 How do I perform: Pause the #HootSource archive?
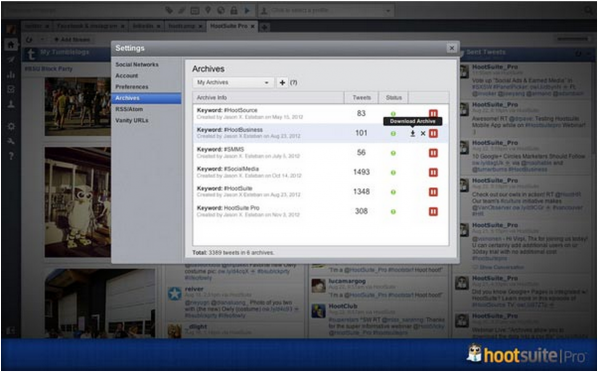[x=433, y=114]
